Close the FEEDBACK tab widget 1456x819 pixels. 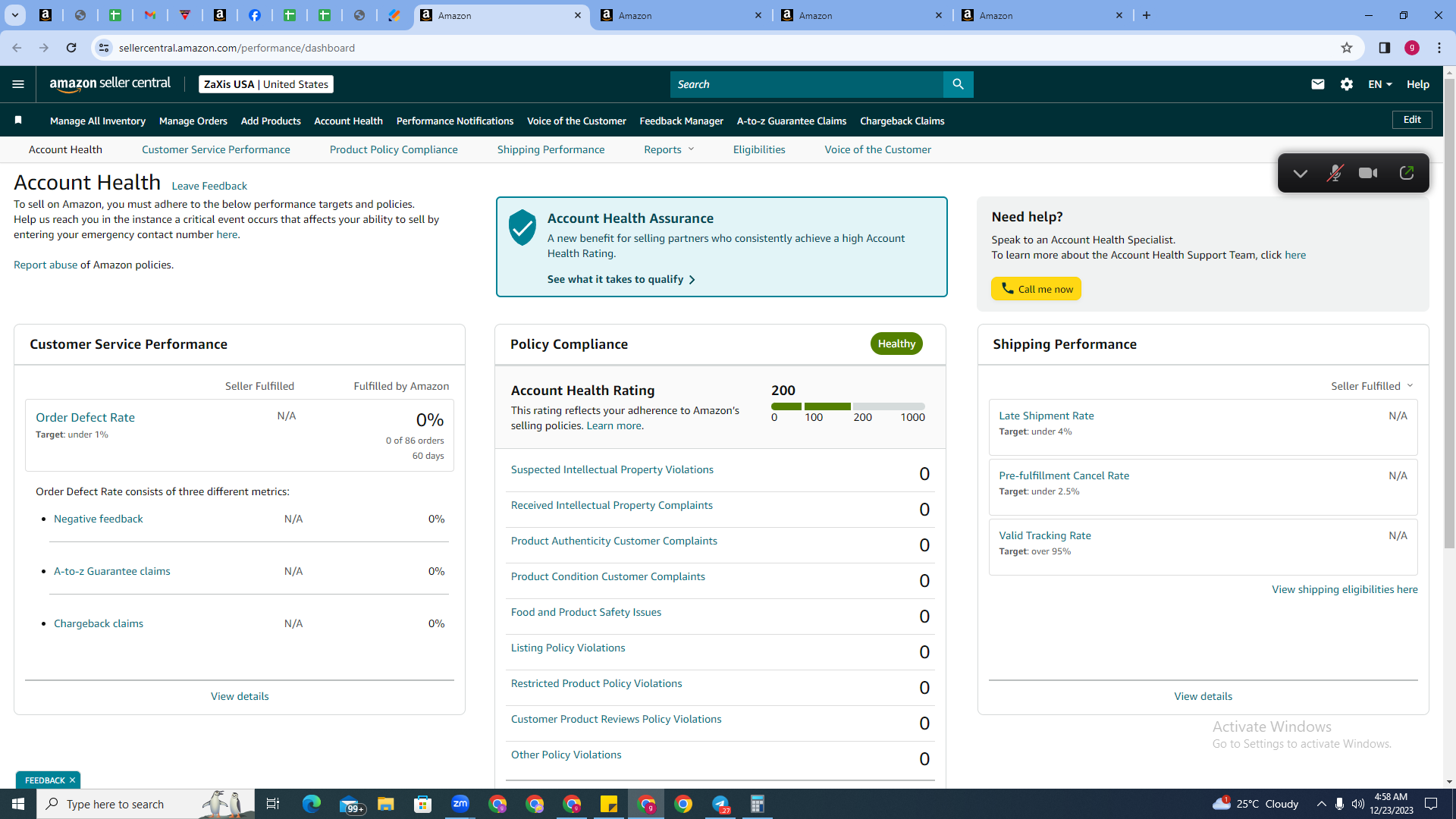click(x=72, y=780)
